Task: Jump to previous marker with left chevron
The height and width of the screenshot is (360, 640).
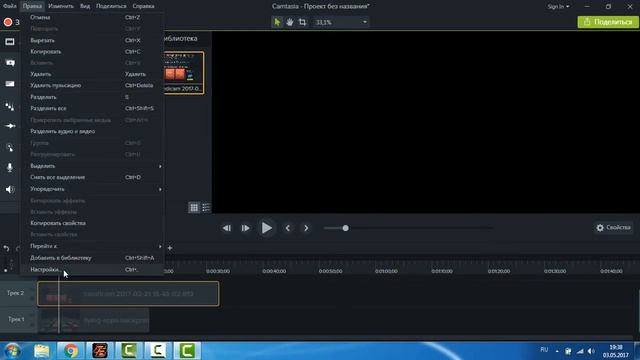Action: (288, 228)
